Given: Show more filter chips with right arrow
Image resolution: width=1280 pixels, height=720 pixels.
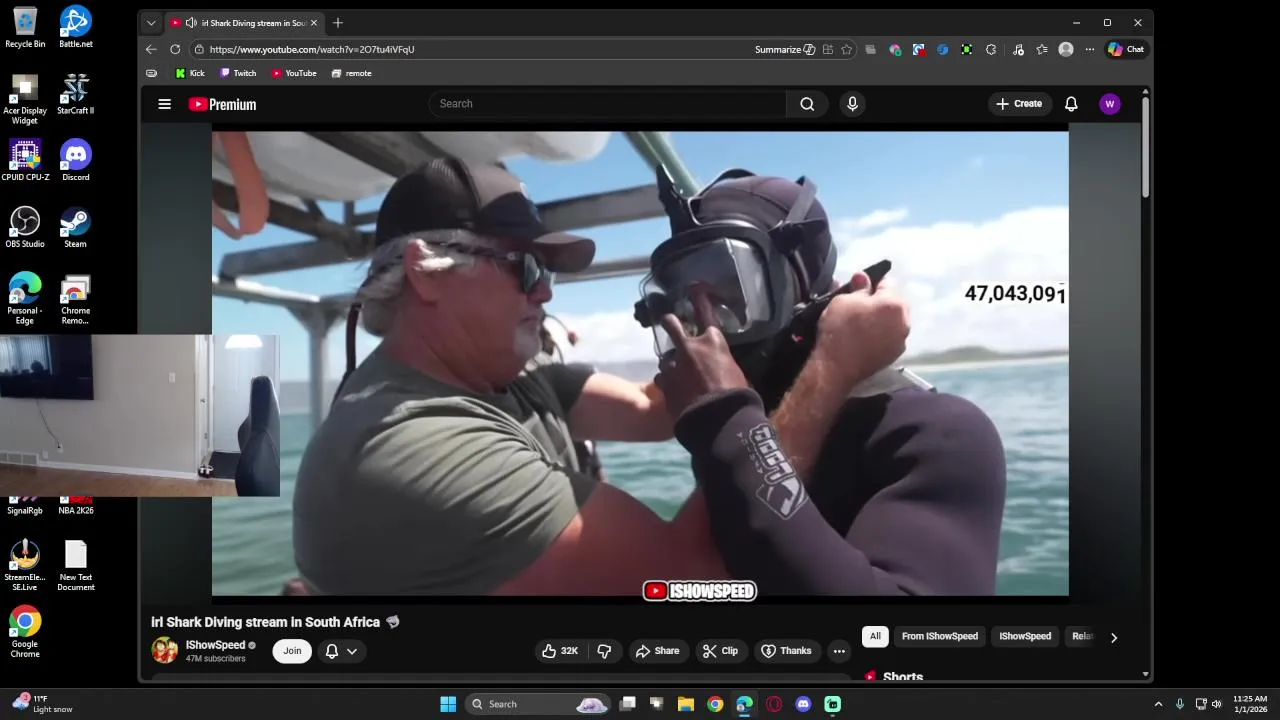Looking at the screenshot, I should coord(1114,637).
